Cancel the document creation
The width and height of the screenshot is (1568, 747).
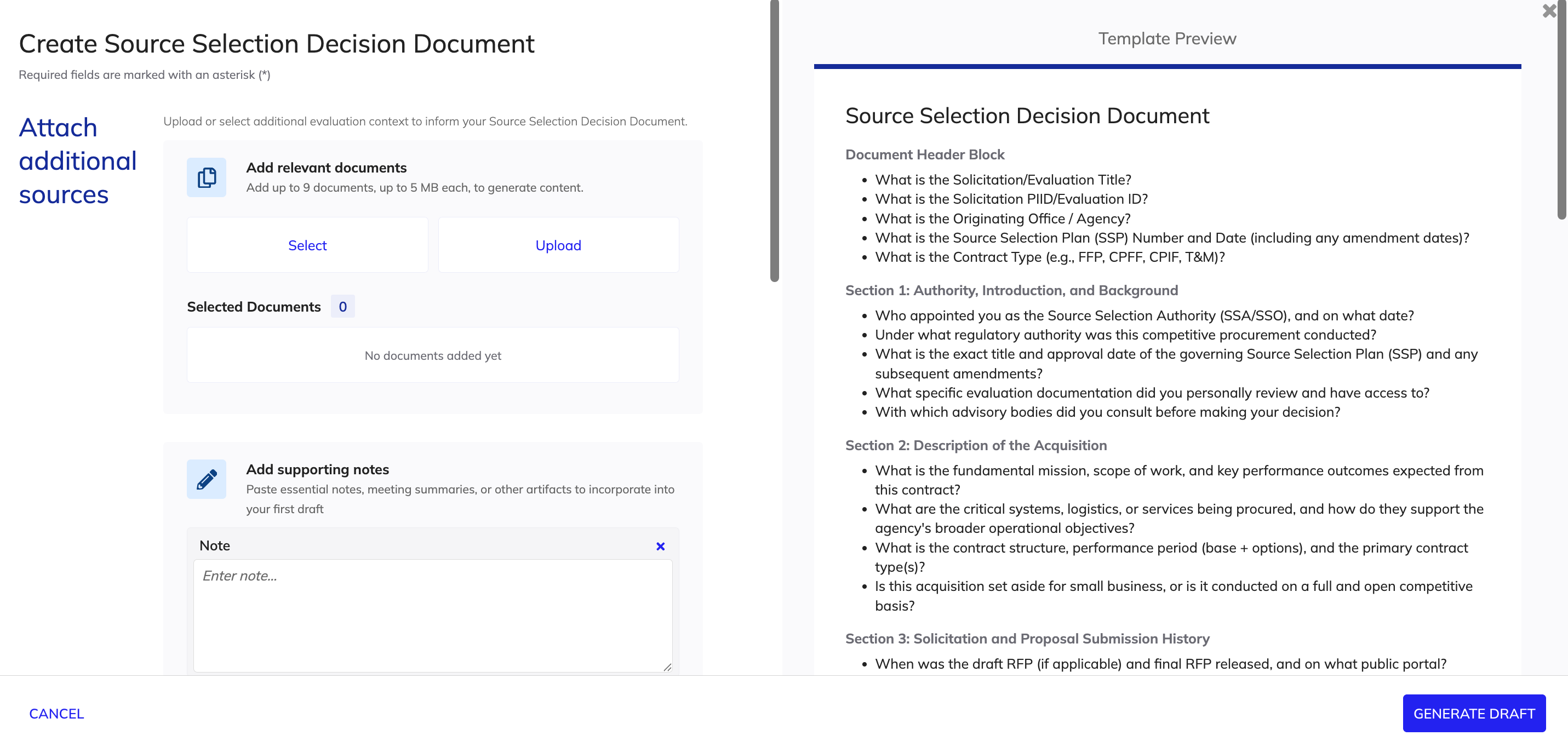(56, 714)
